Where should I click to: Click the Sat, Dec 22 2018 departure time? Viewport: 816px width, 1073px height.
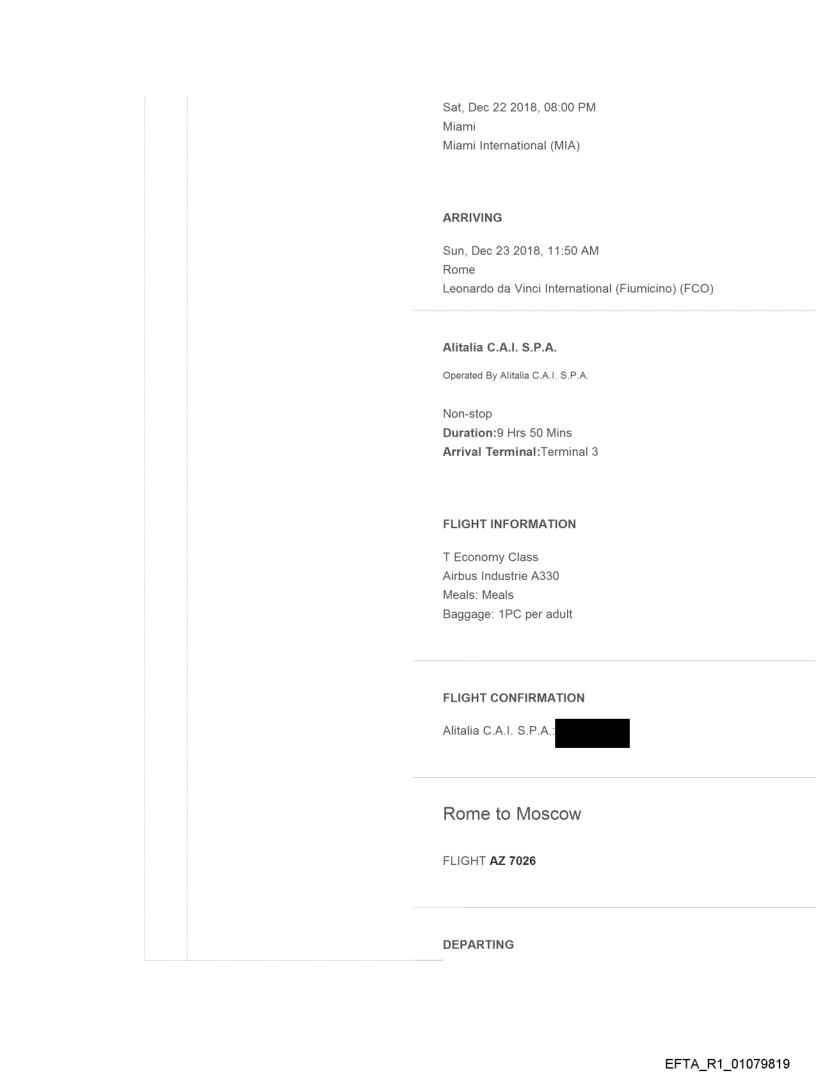click(519, 108)
